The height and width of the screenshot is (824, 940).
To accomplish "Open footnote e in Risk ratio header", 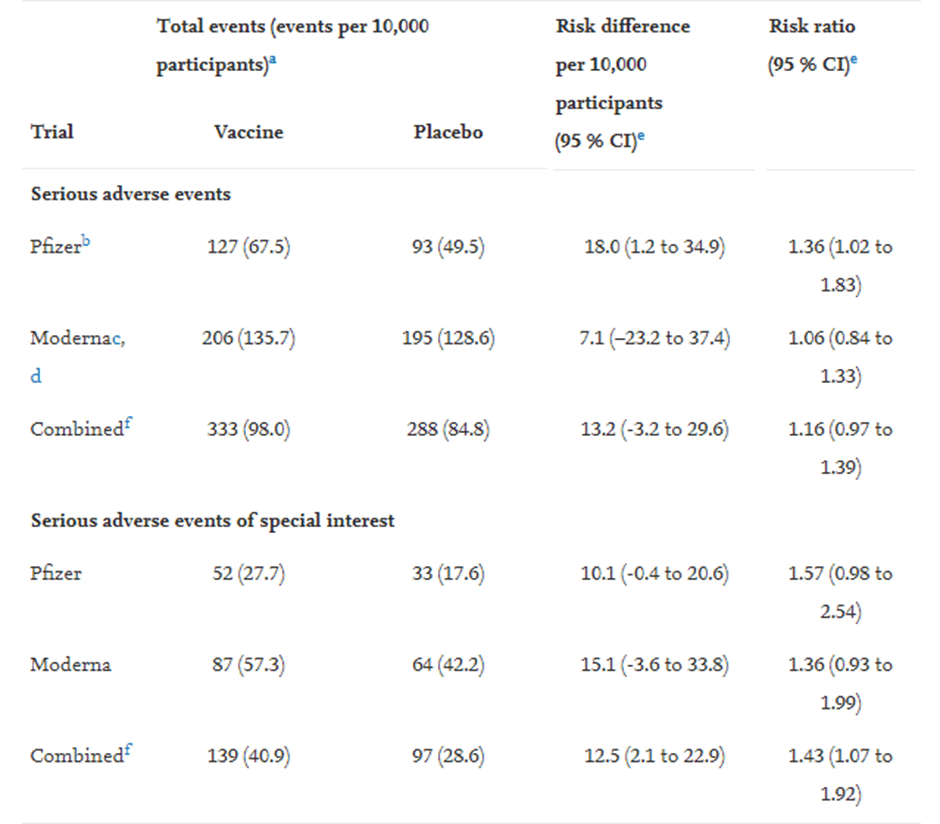I will click(854, 60).
